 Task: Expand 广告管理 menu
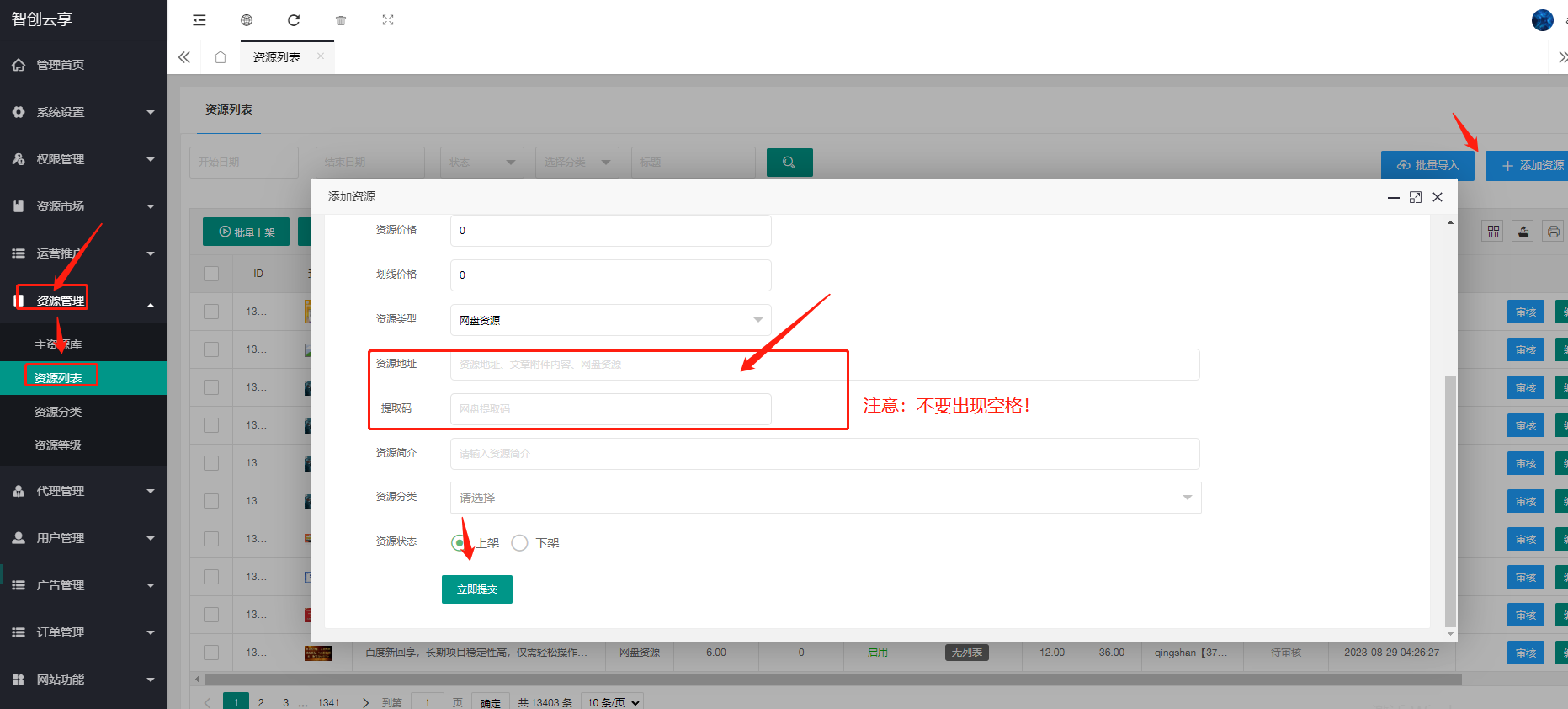pos(83,585)
